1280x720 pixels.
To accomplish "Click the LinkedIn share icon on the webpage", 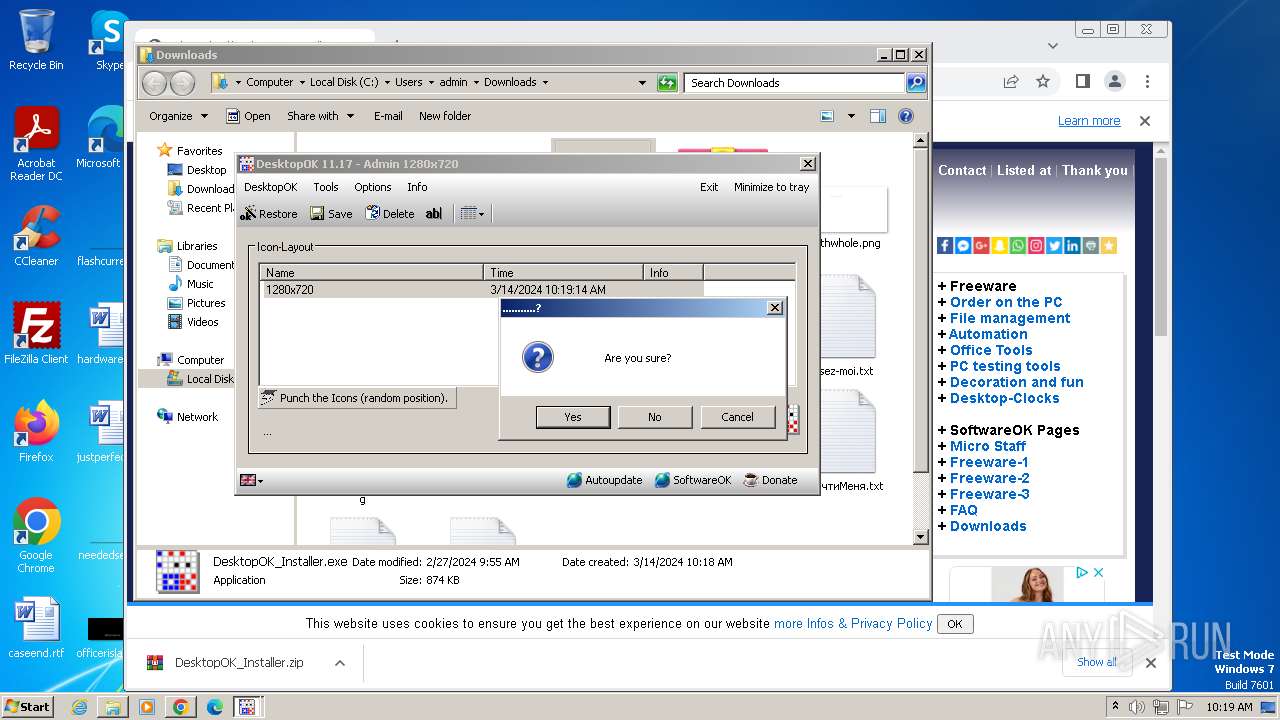I will coord(1072,245).
